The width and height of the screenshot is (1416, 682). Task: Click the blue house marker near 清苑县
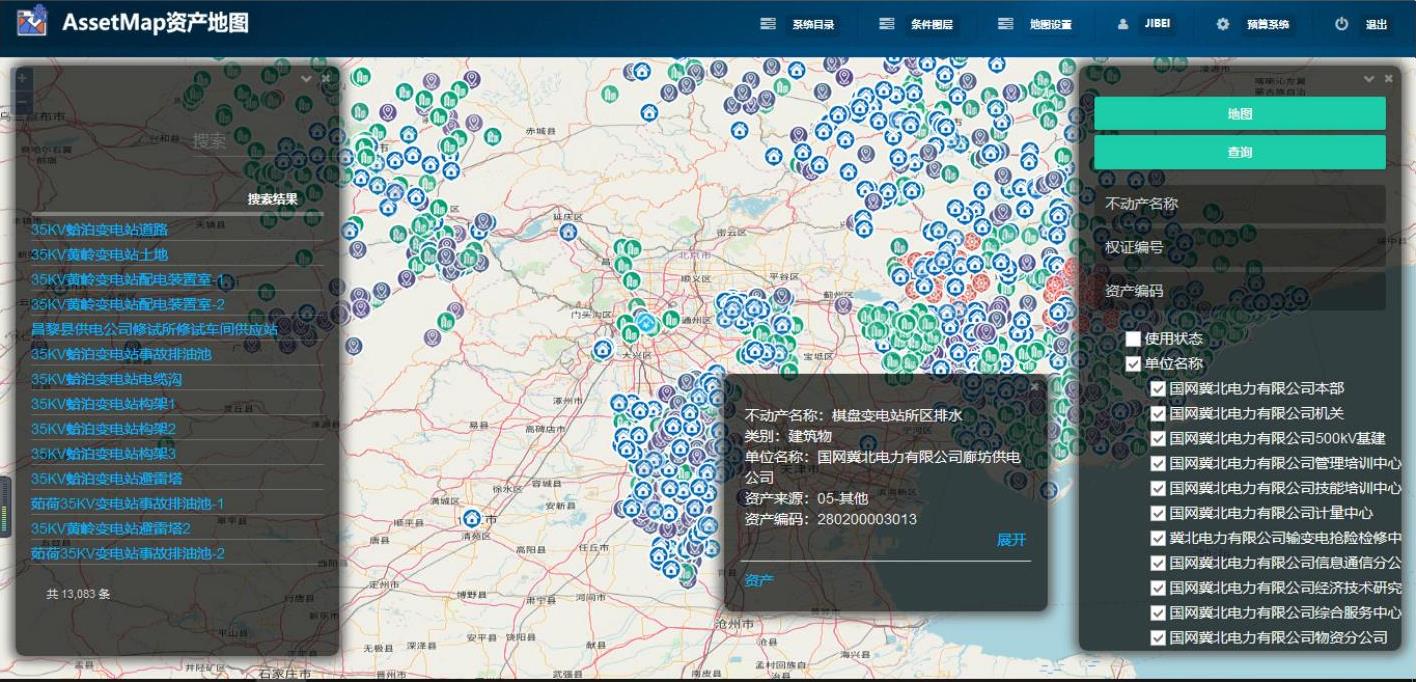[472, 519]
